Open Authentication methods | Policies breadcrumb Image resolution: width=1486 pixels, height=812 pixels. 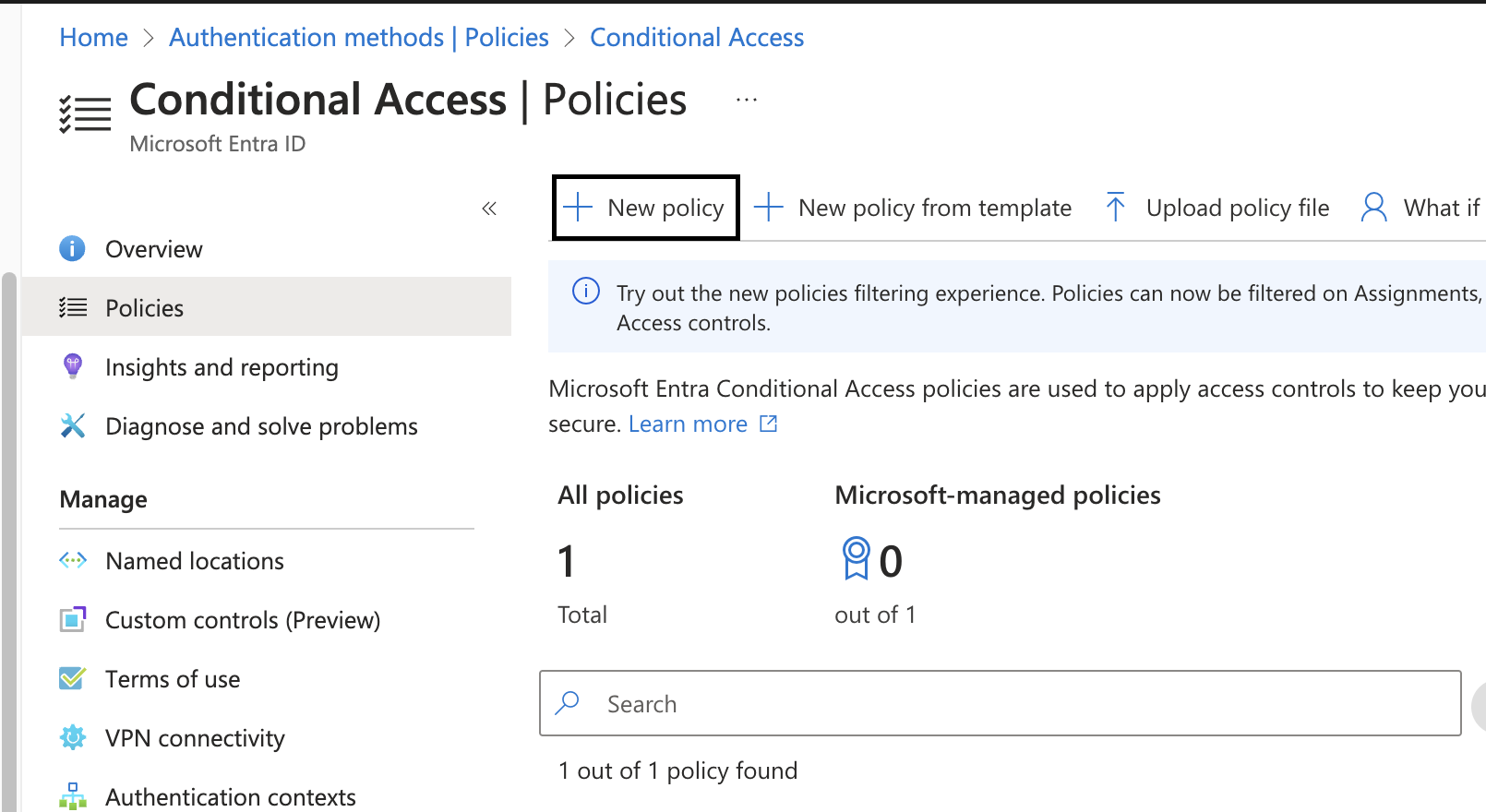pyautogui.click(x=359, y=38)
